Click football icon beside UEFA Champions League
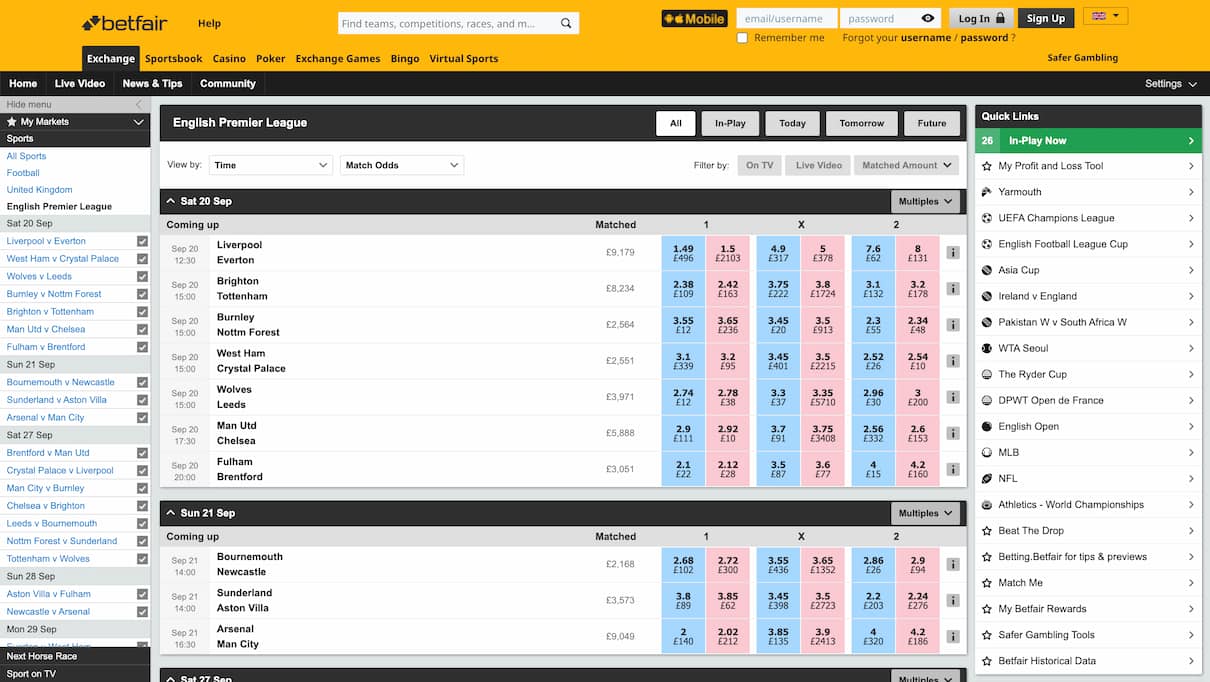The width and height of the screenshot is (1210, 682). (987, 218)
